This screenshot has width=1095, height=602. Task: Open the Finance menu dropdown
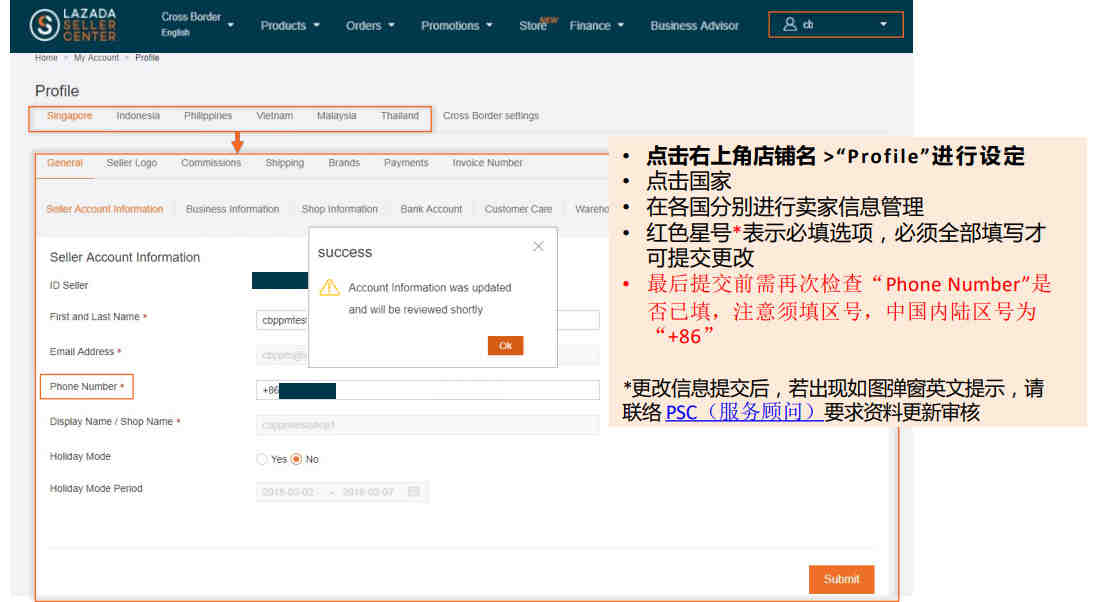point(596,25)
